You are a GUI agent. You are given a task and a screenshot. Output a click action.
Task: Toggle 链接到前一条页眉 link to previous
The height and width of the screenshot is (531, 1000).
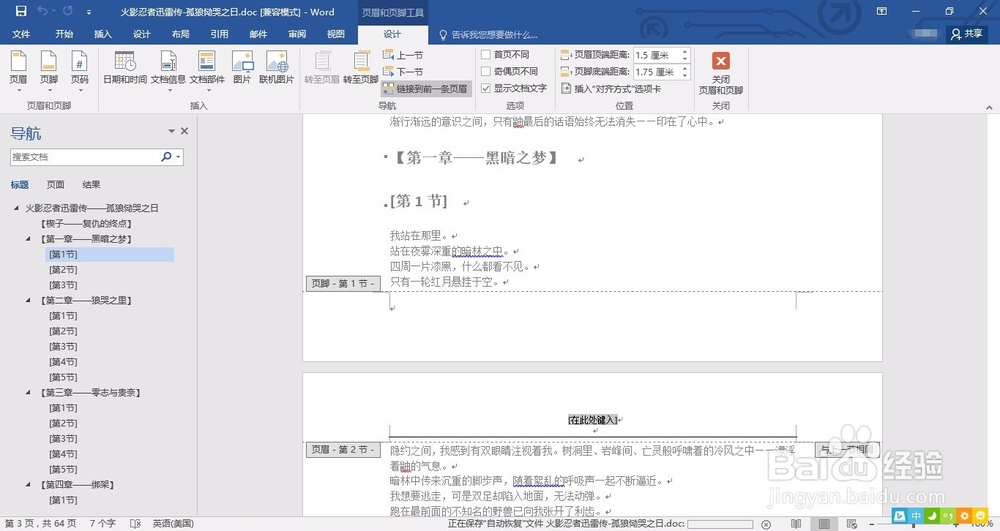pos(426,89)
